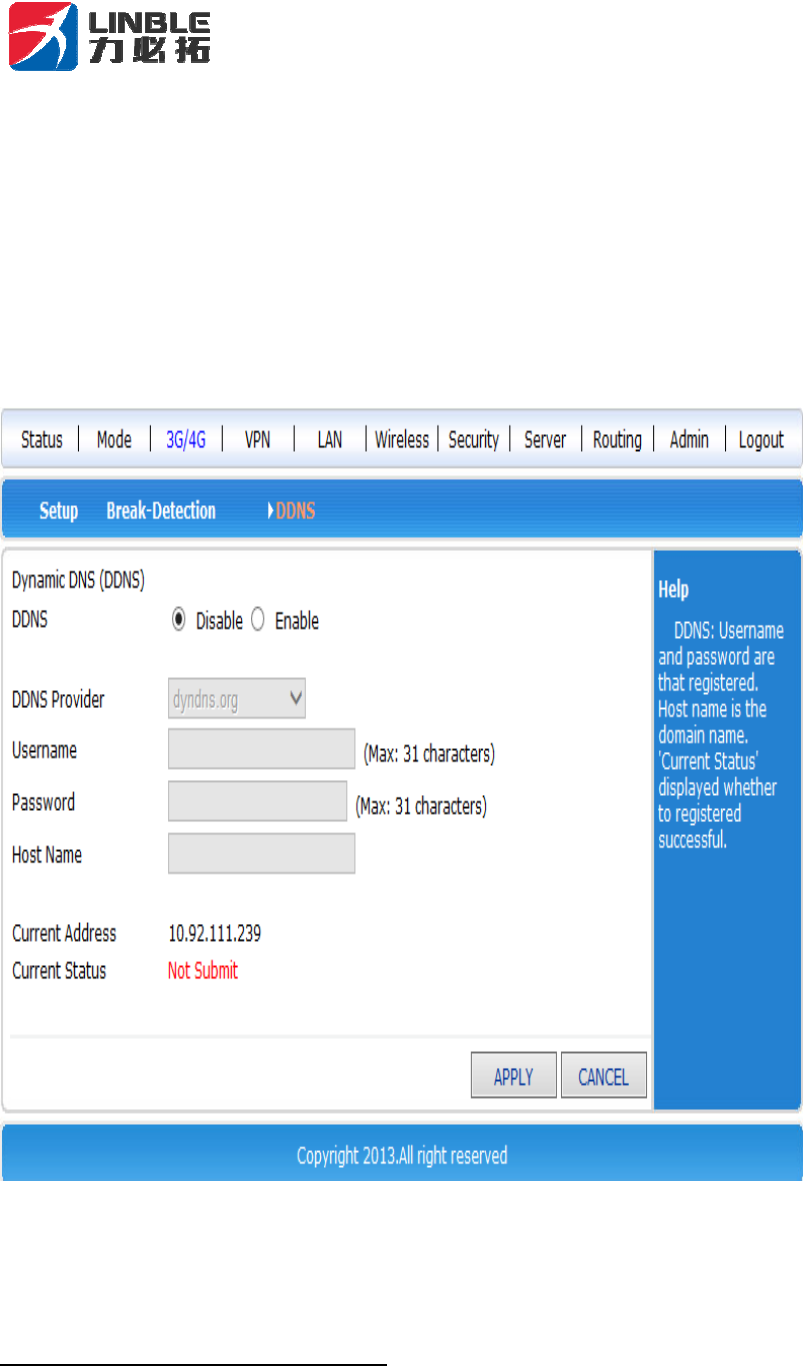Open the Routing menu

point(618,439)
